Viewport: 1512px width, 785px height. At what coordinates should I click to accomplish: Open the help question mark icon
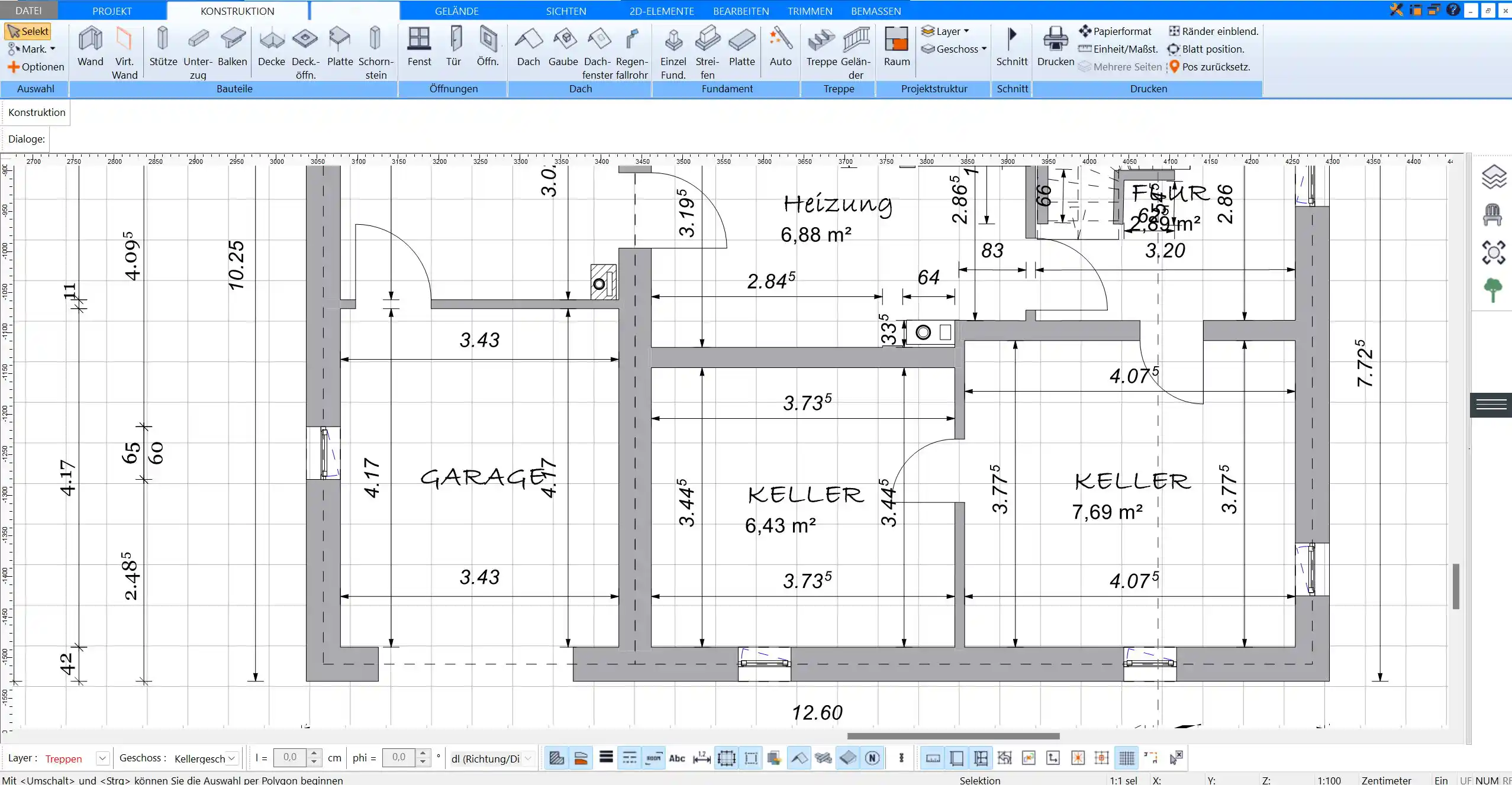pyautogui.click(x=1453, y=9)
